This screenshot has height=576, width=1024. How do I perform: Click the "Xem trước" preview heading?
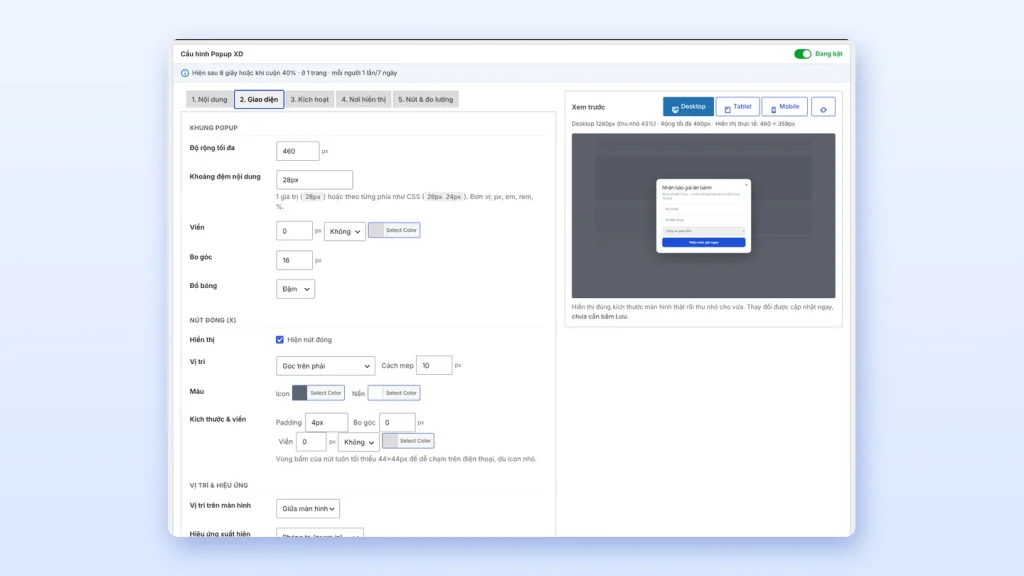(588, 107)
